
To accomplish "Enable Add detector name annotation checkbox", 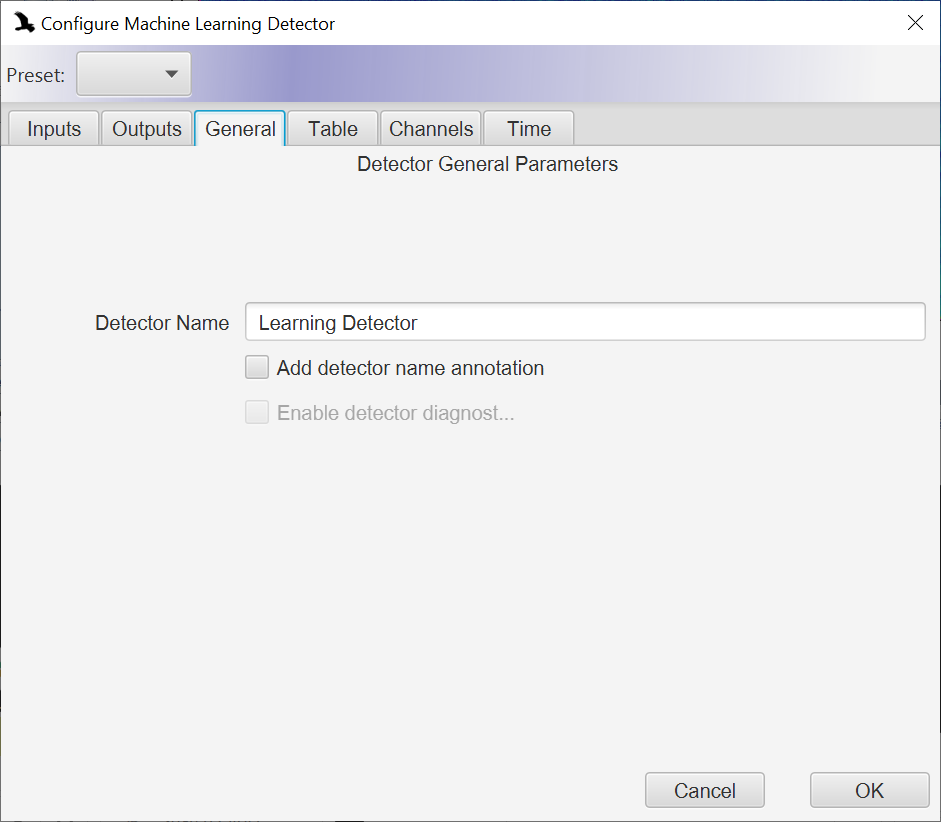I will [257, 367].
